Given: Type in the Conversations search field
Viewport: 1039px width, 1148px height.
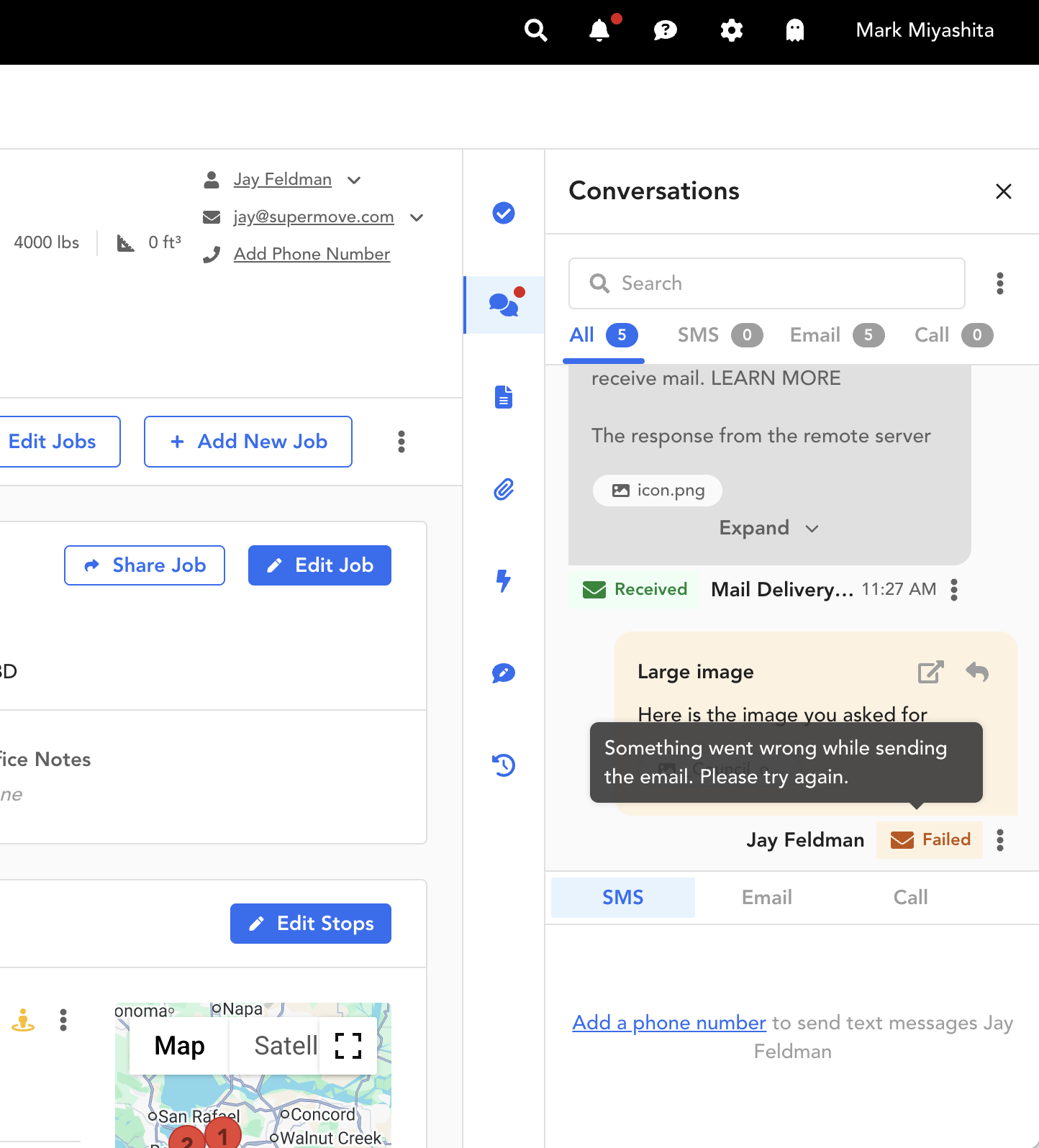Looking at the screenshot, I should 767,283.
